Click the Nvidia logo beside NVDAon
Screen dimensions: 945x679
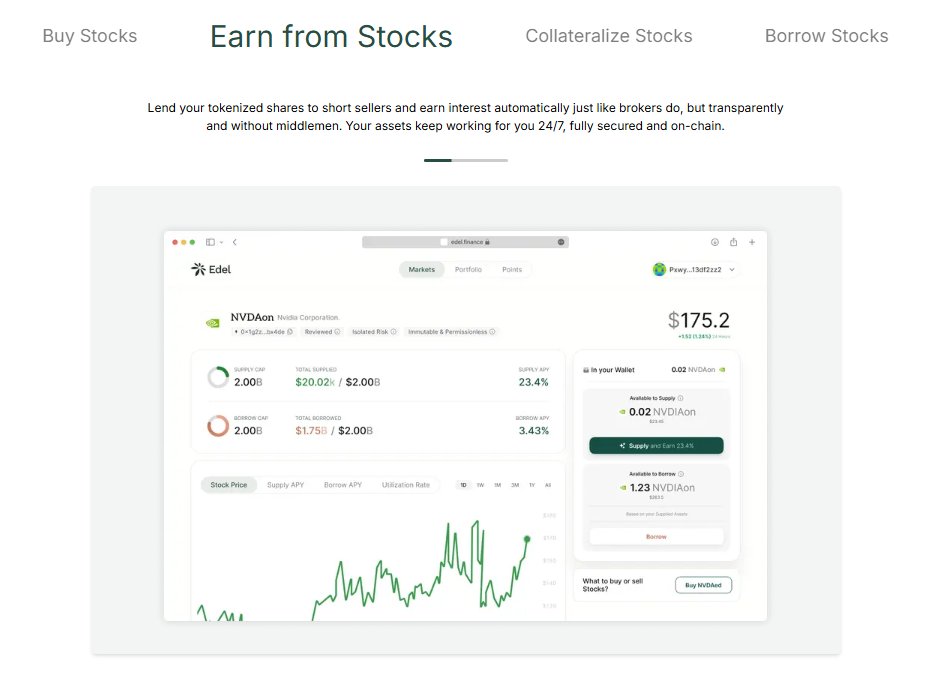coord(213,324)
